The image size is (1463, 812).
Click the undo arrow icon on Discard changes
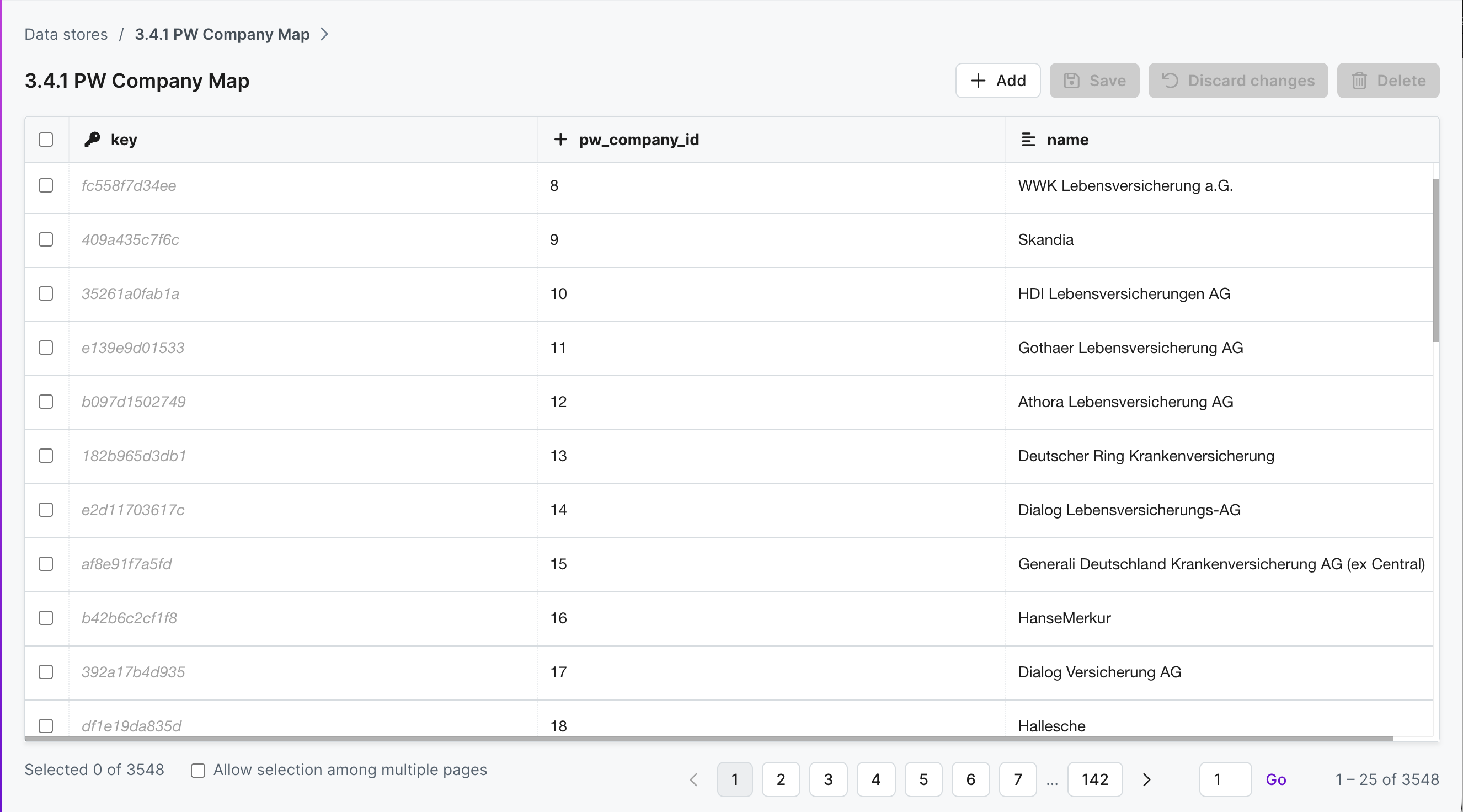click(x=1170, y=81)
